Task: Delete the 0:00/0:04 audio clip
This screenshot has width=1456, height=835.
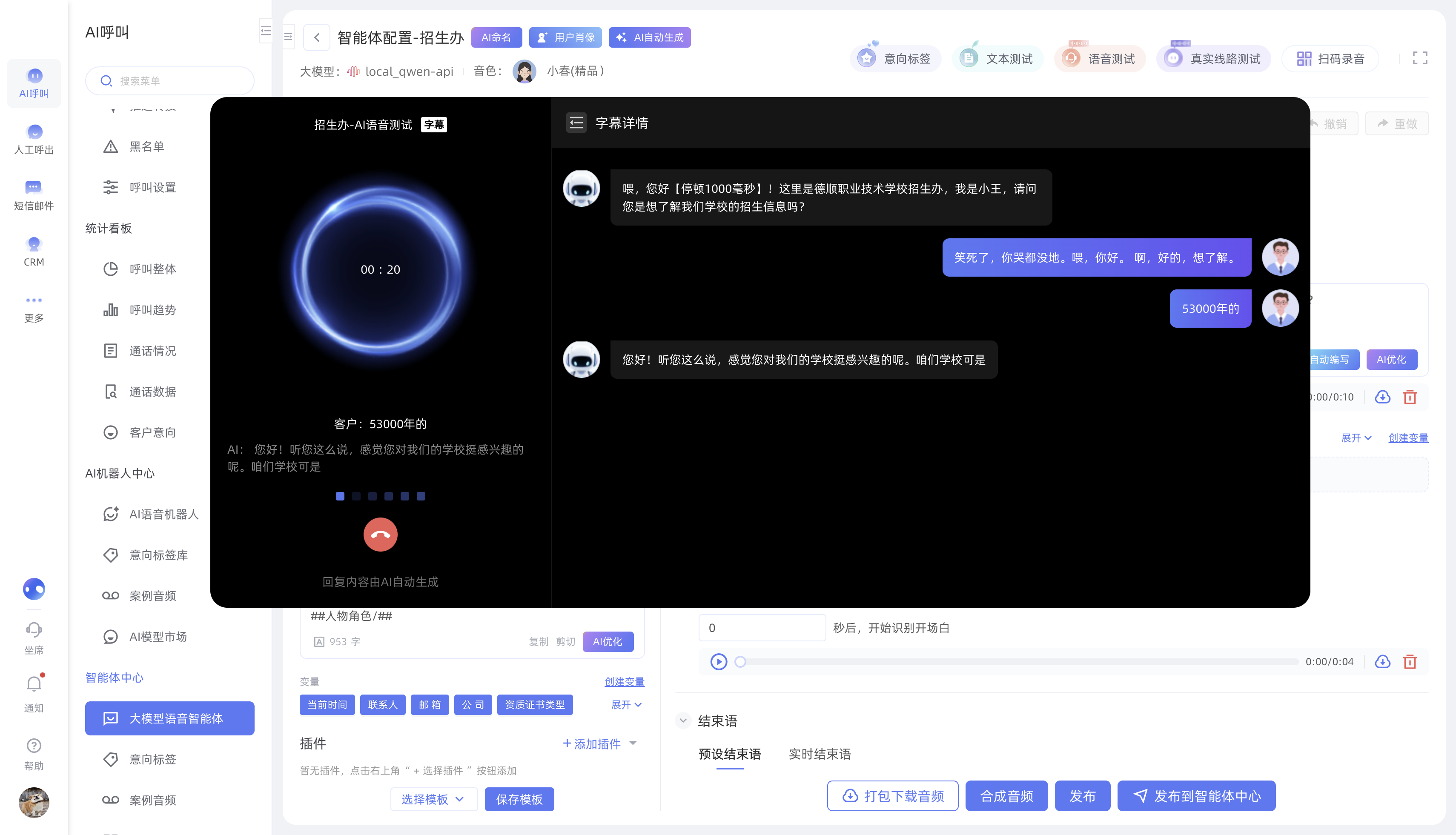Action: coord(1410,662)
